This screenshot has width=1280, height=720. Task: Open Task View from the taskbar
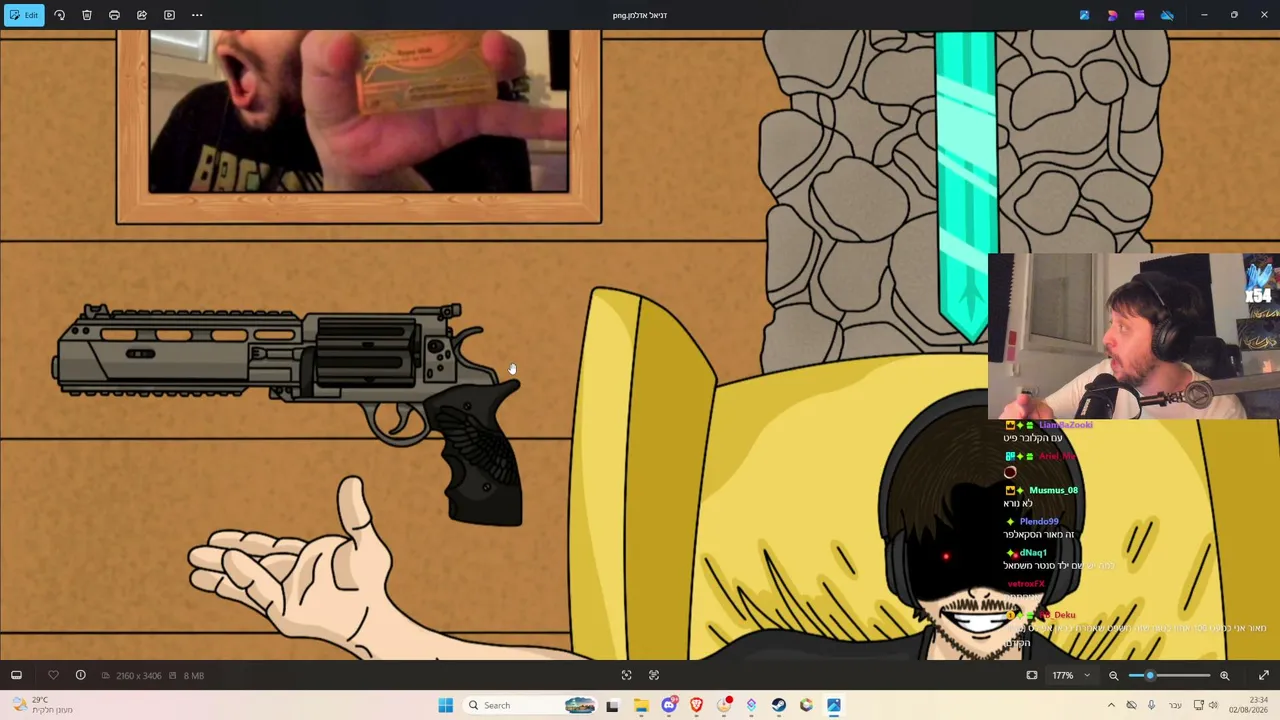coord(612,705)
